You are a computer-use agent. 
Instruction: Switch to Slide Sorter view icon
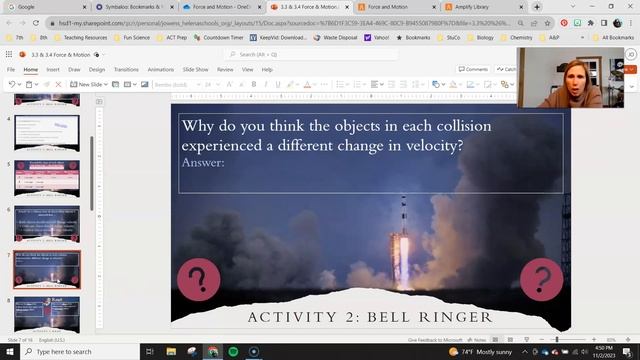(x=510, y=340)
